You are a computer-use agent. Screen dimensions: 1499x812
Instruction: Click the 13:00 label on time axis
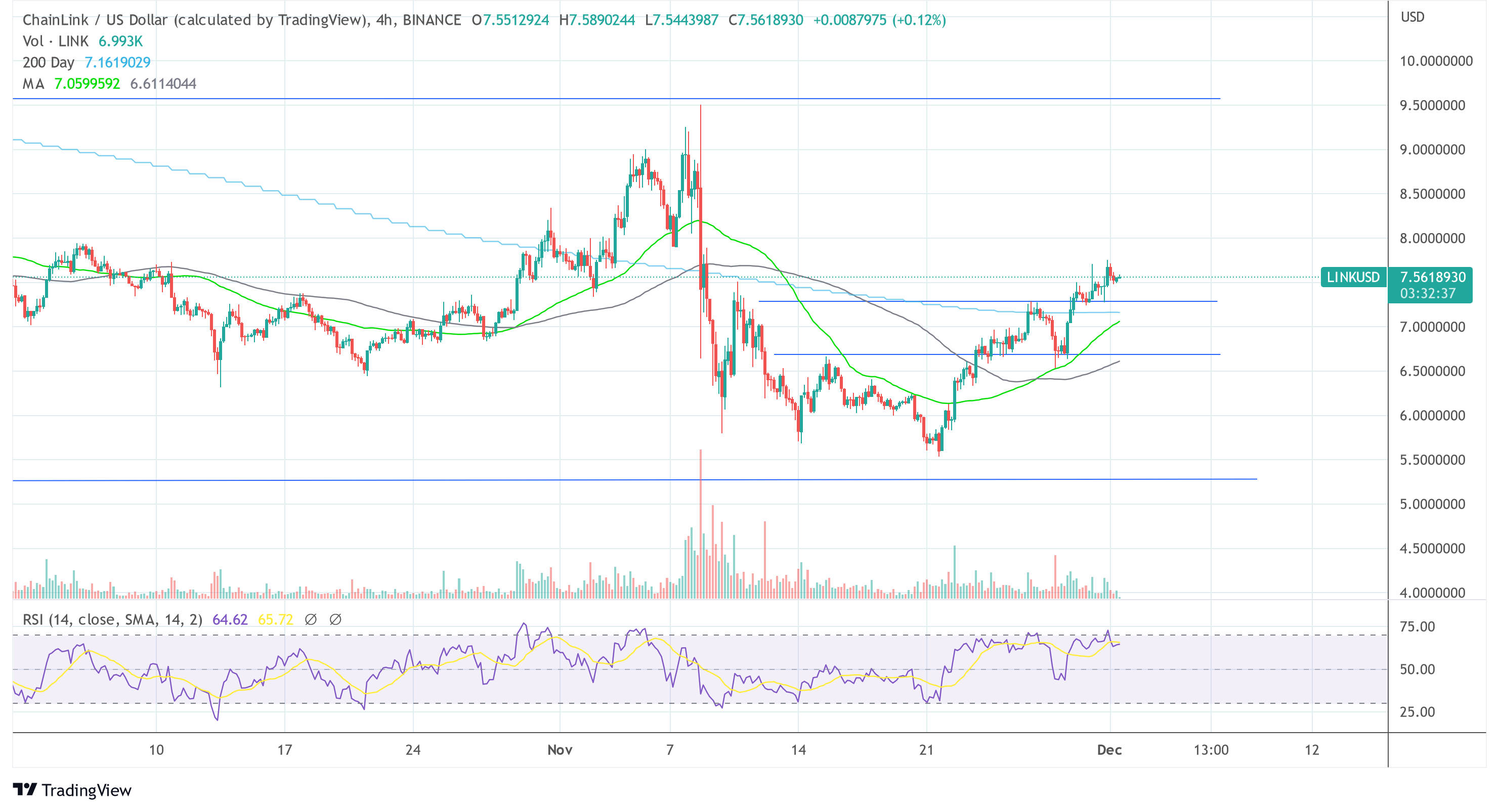[x=1211, y=750]
